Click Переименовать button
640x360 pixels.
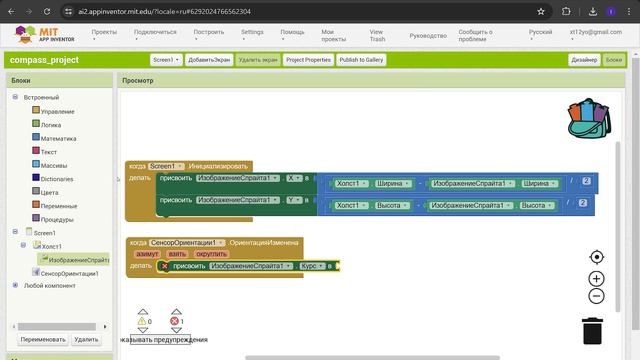(43, 339)
